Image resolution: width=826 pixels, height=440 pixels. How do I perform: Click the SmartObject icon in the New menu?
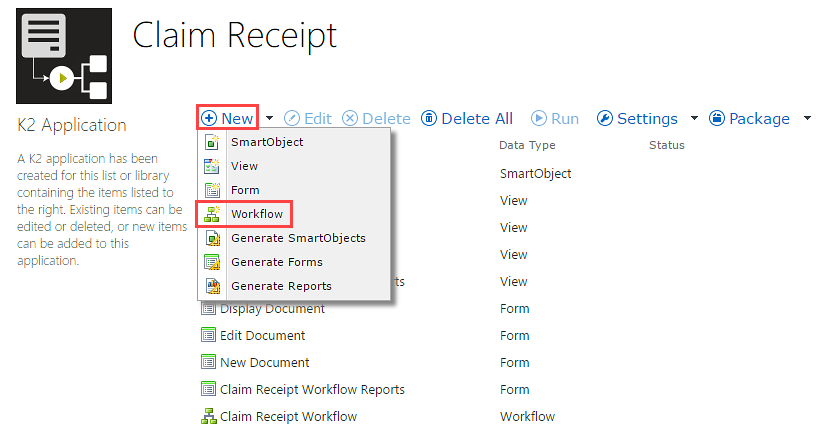pos(212,142)
